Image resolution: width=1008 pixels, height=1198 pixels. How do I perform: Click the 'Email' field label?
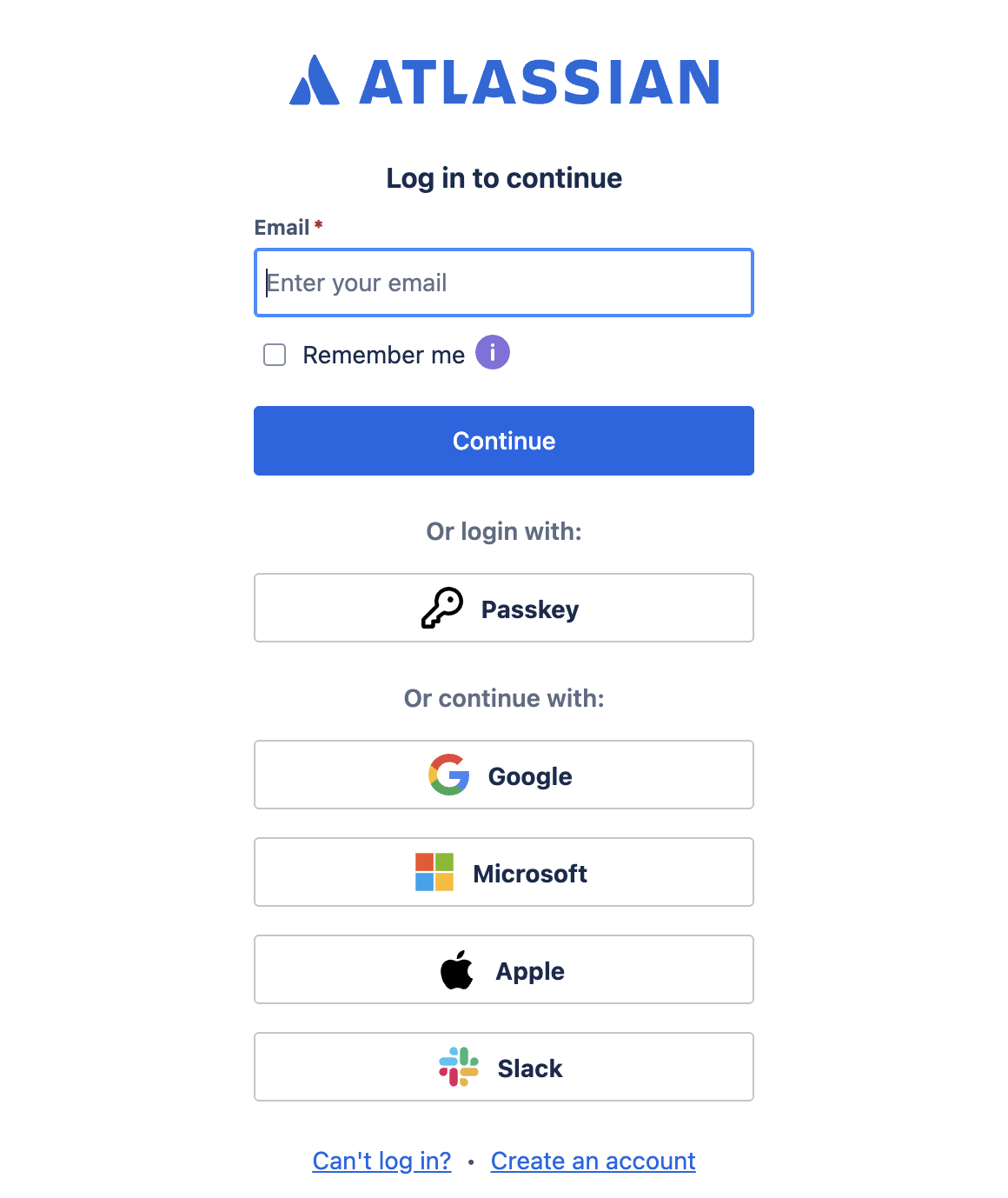click(282, 228)
